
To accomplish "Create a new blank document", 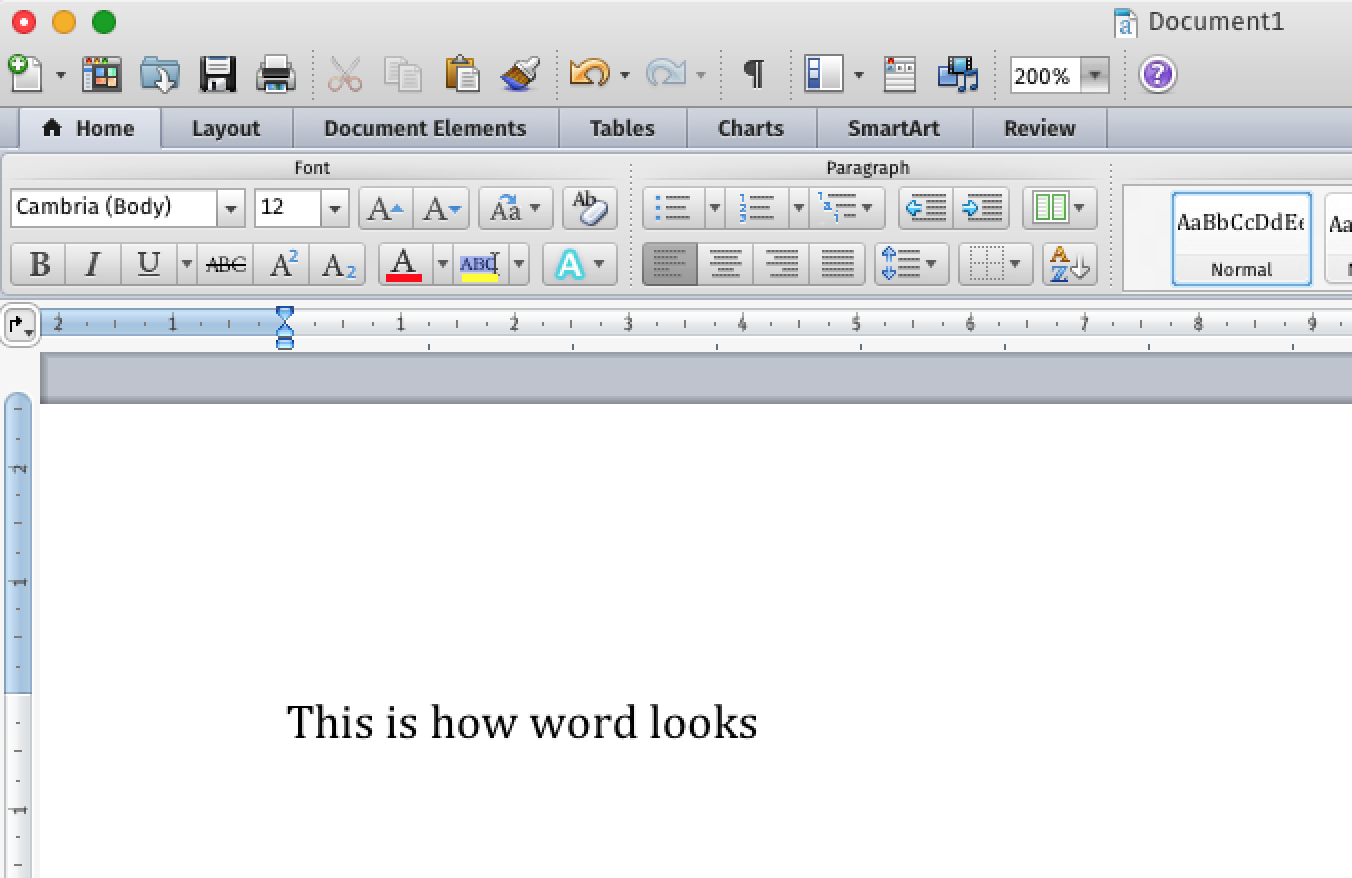I will point(26,74).
